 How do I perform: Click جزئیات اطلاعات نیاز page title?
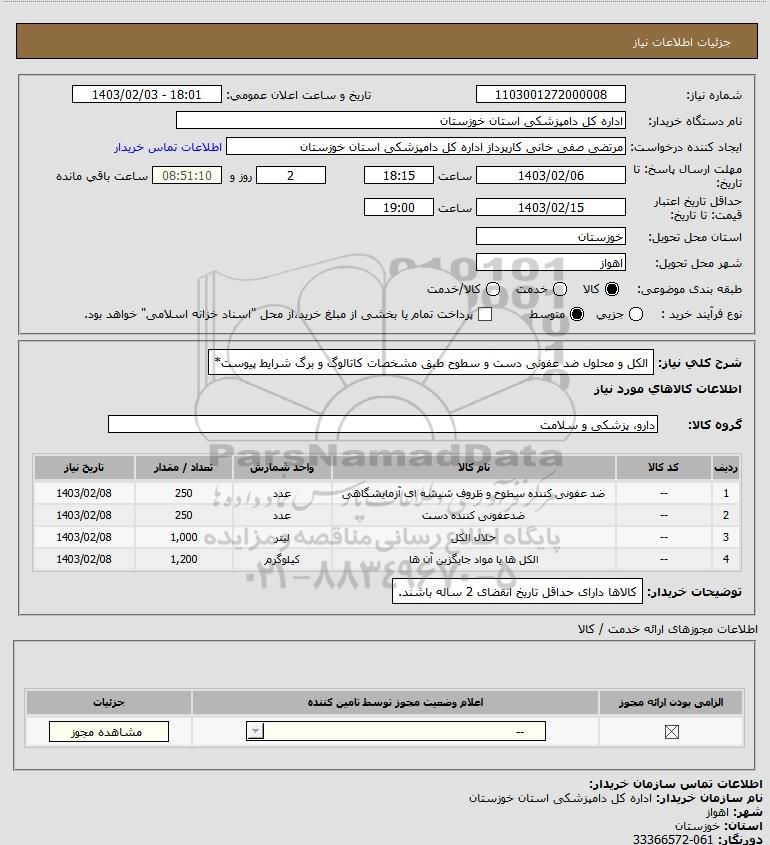click(682, 42)
